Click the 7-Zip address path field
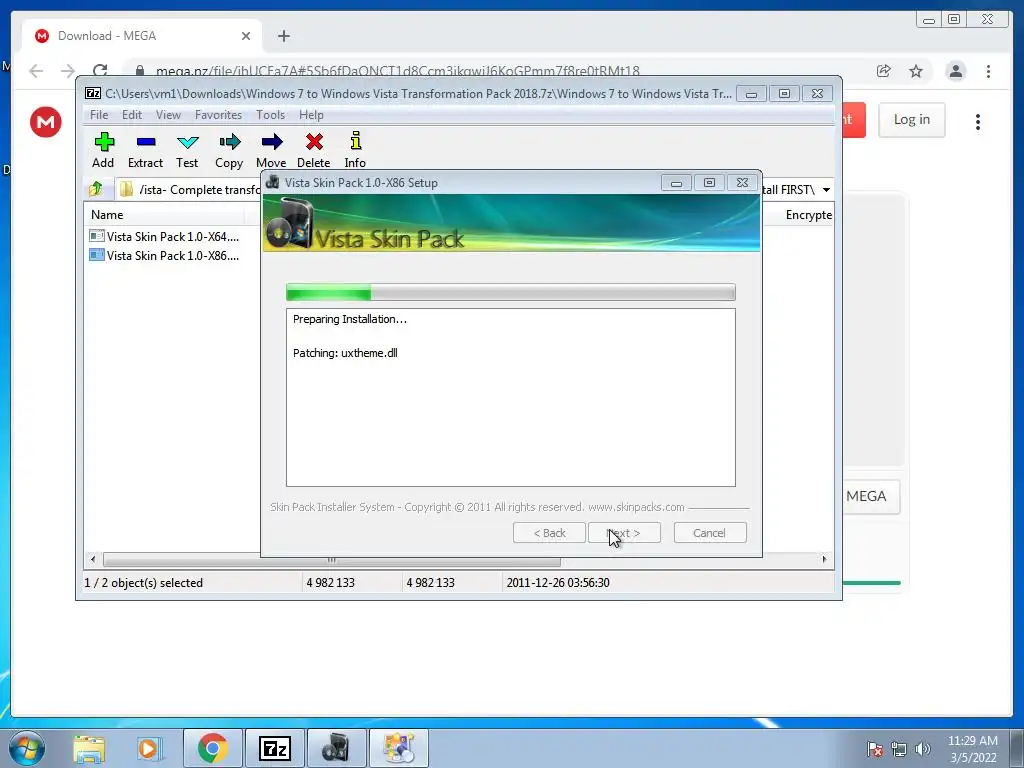Screen dimensions: 1024x768 477,190
